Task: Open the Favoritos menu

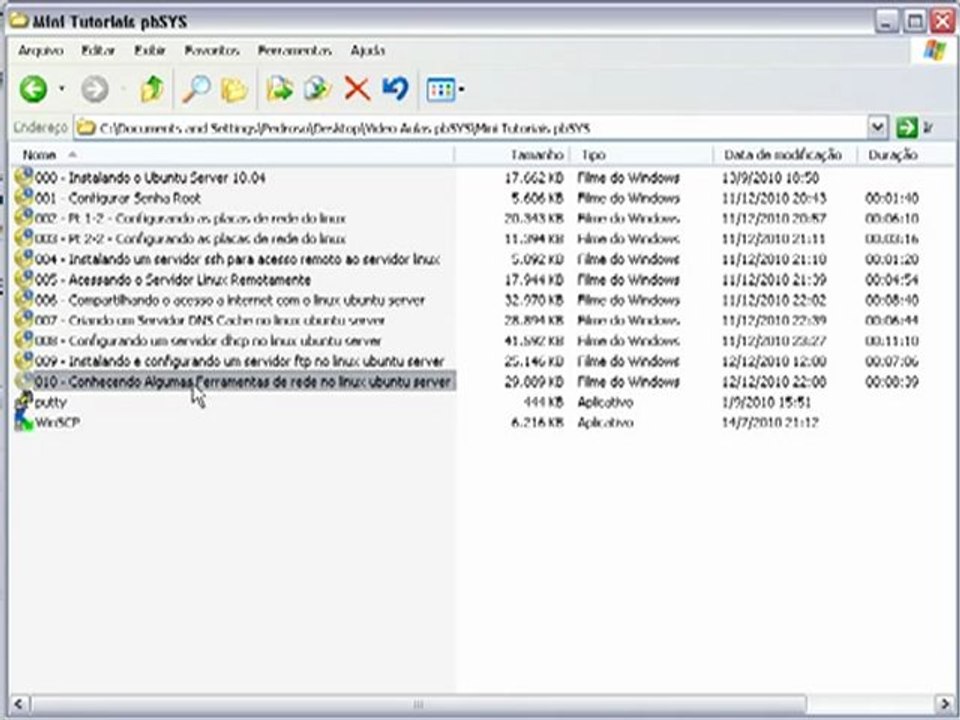Action: tap(212, 51)
